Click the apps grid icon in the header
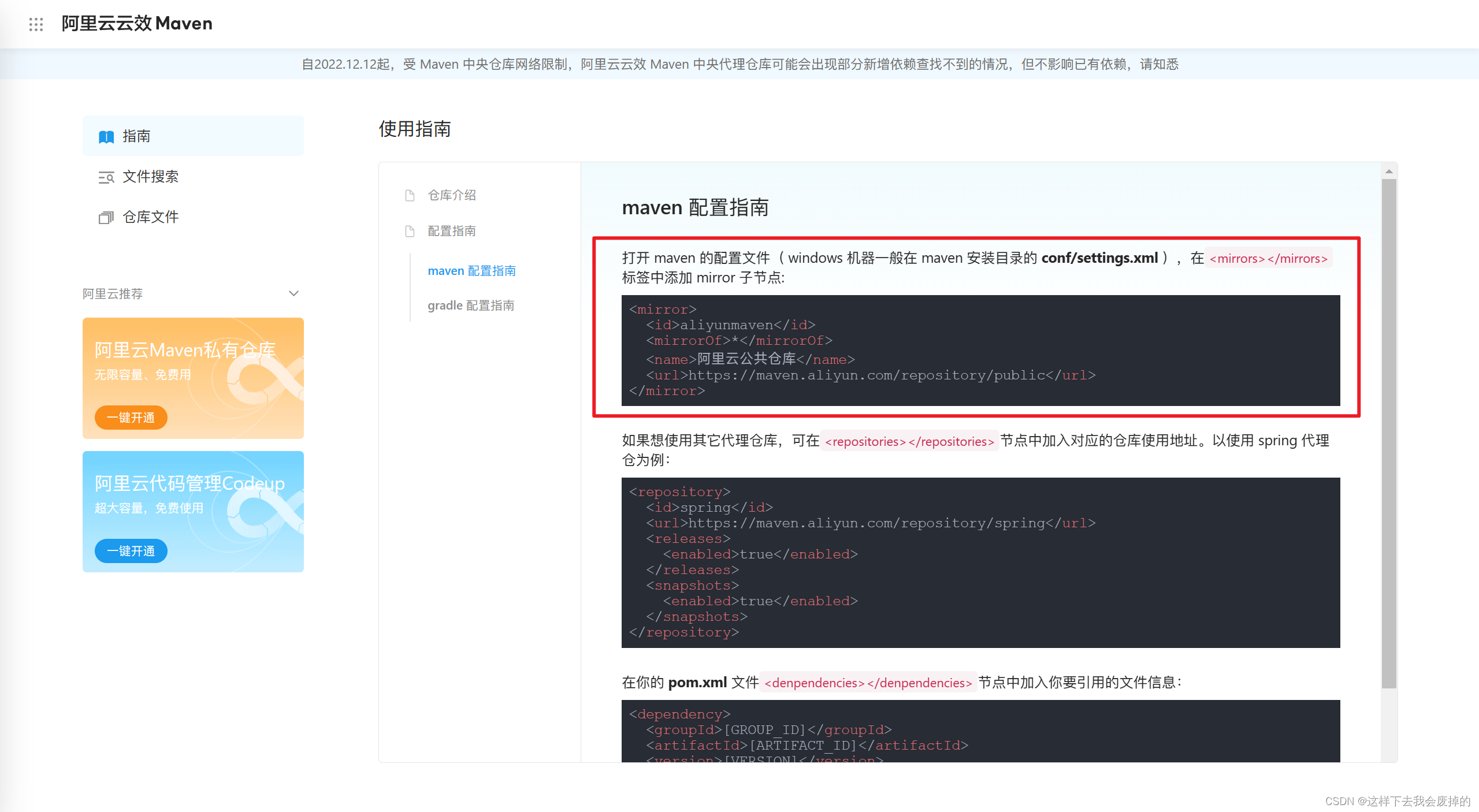The image size is (1479, 812). (x=36, y=24)
